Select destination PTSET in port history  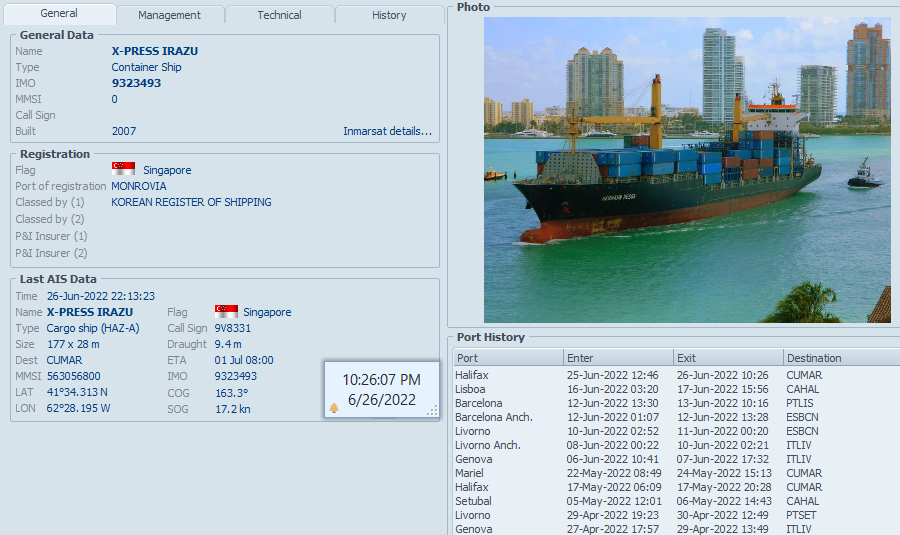[x=801, y=515]
